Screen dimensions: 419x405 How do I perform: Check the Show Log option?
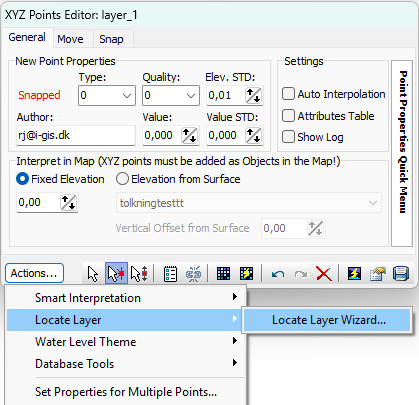pos(288,137)
